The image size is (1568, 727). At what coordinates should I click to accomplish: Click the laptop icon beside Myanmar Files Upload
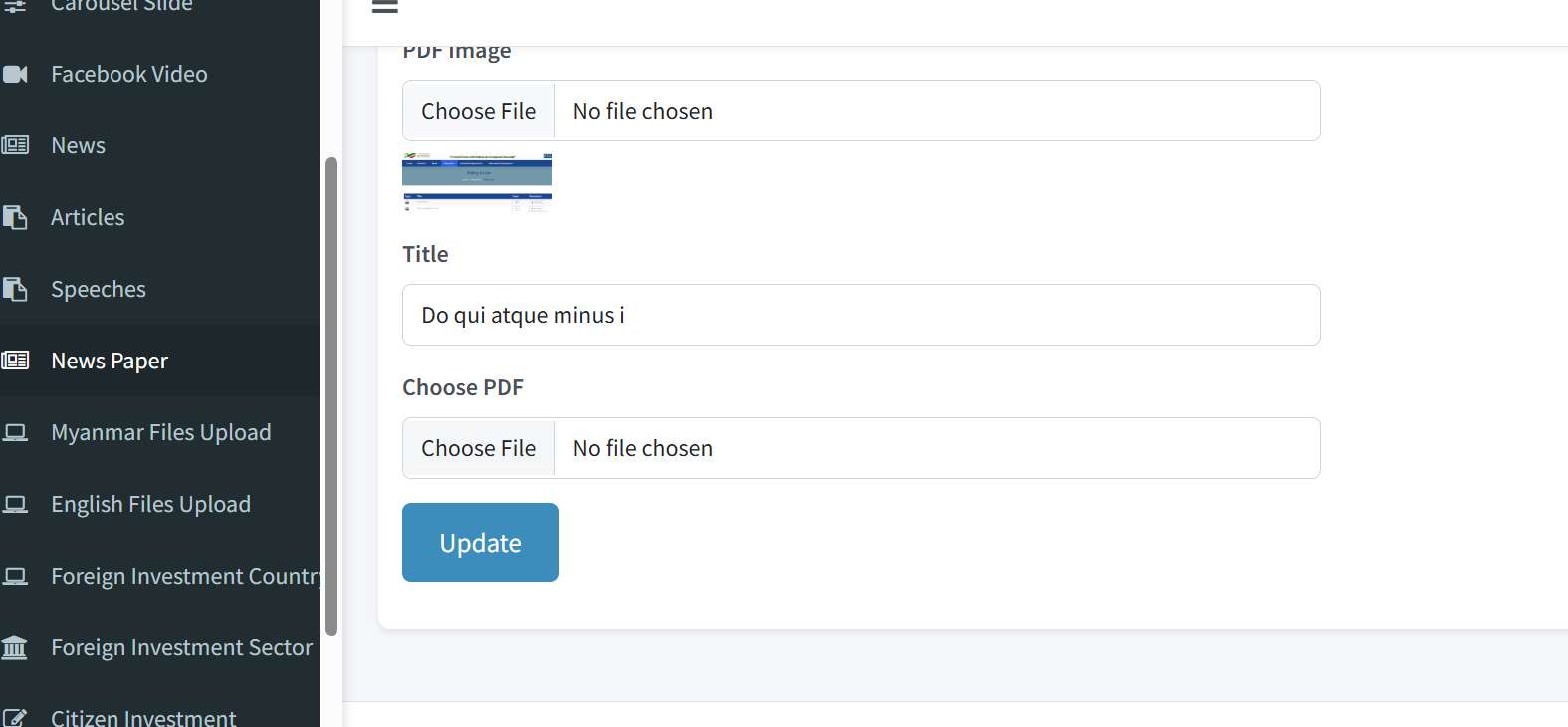(15, 432)
